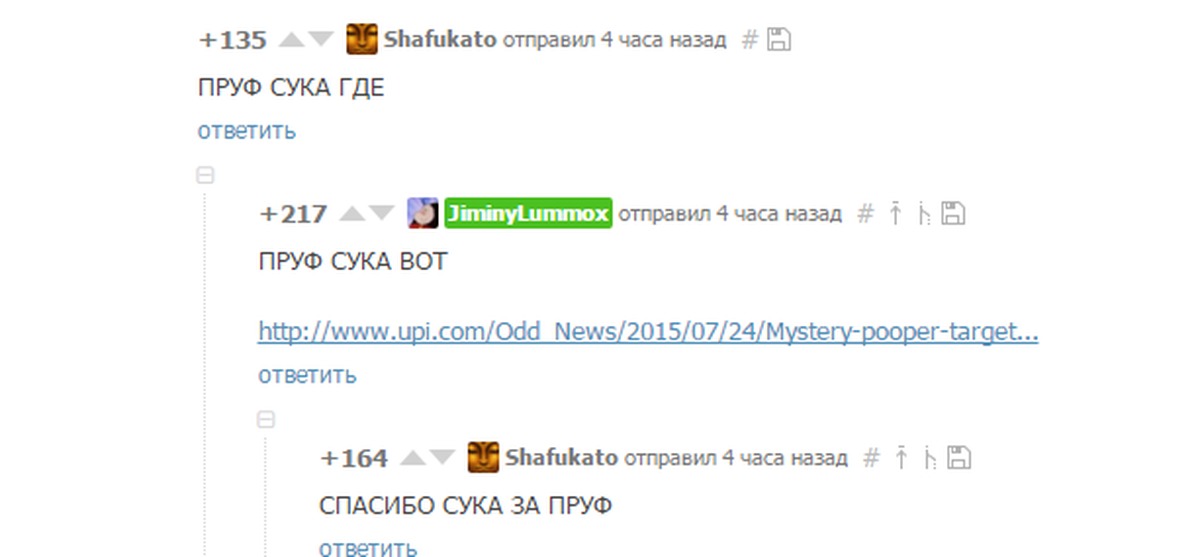Reply to the ПРУФ СУКА ГДЕ comment
The image size is (1200, 557).
tap(247, 131)
